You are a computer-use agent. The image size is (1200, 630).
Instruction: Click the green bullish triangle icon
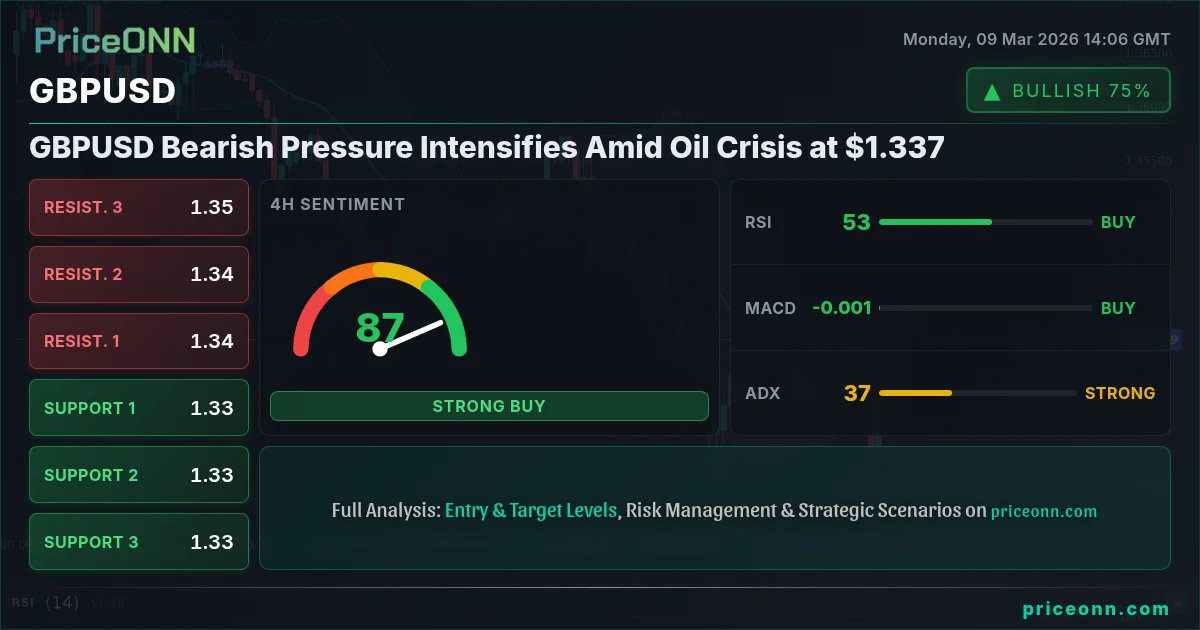tap(992, 91)
